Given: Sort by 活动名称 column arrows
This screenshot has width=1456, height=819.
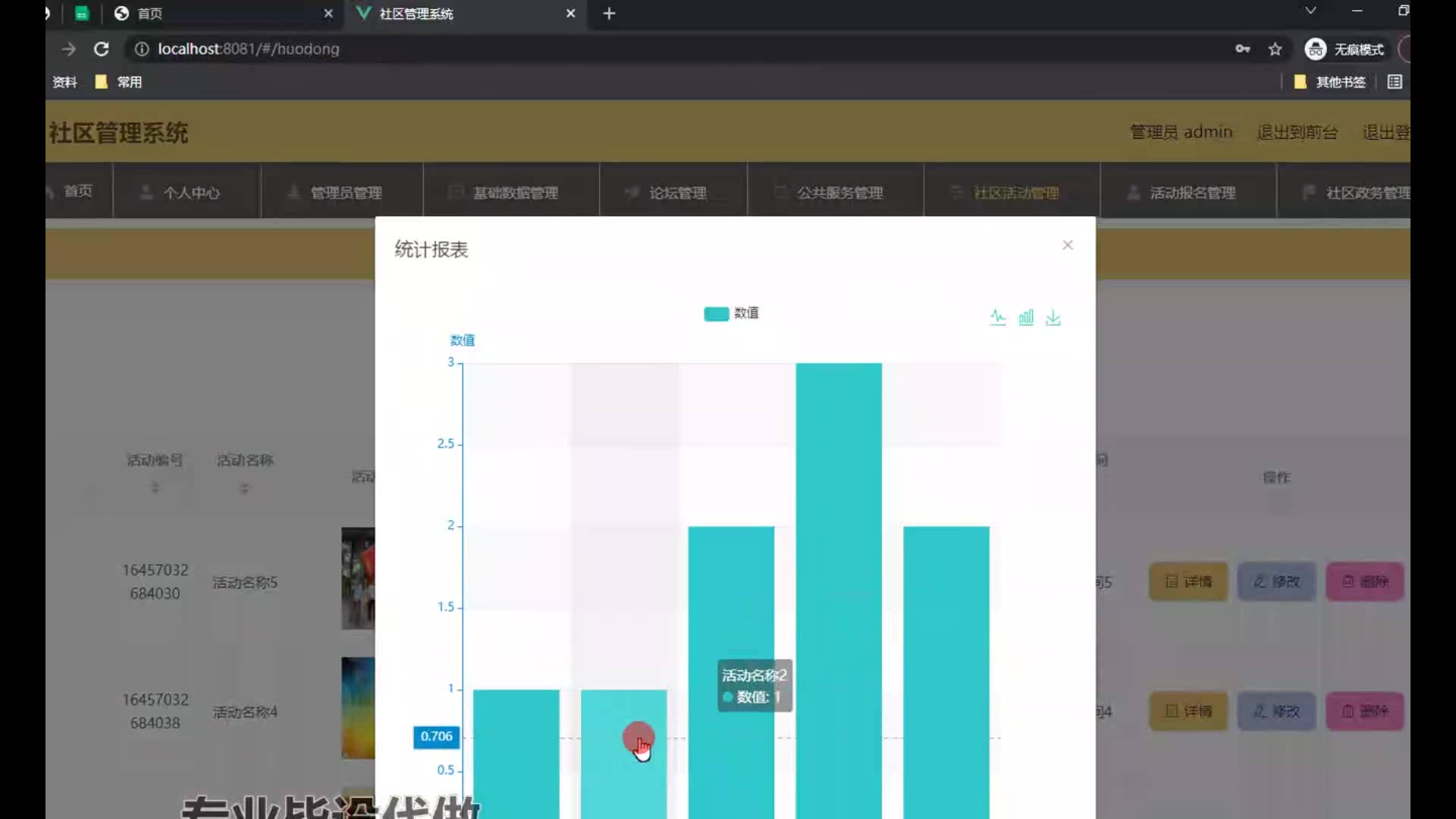Looking at the screenshot, I should tap(244, 488).
